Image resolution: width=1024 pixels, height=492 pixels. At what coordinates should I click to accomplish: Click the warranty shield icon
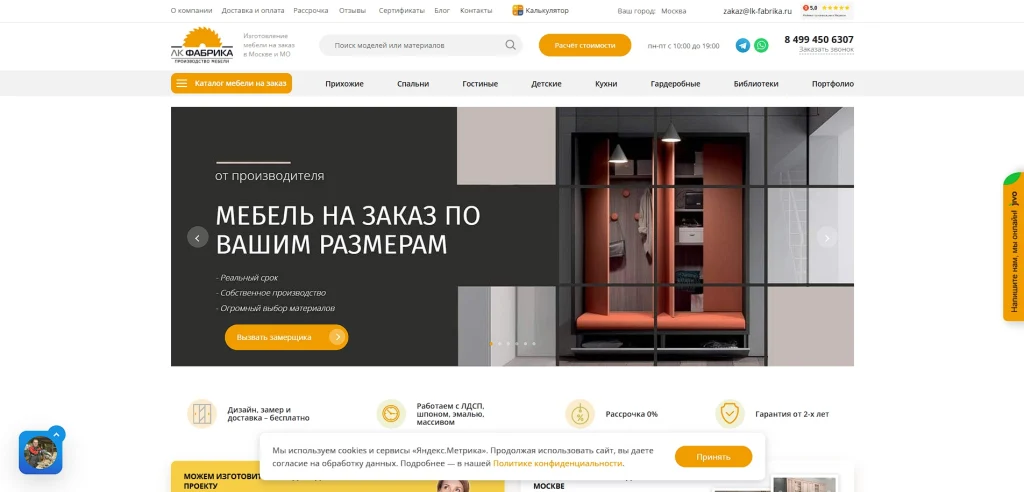click(x=729, y=414)
